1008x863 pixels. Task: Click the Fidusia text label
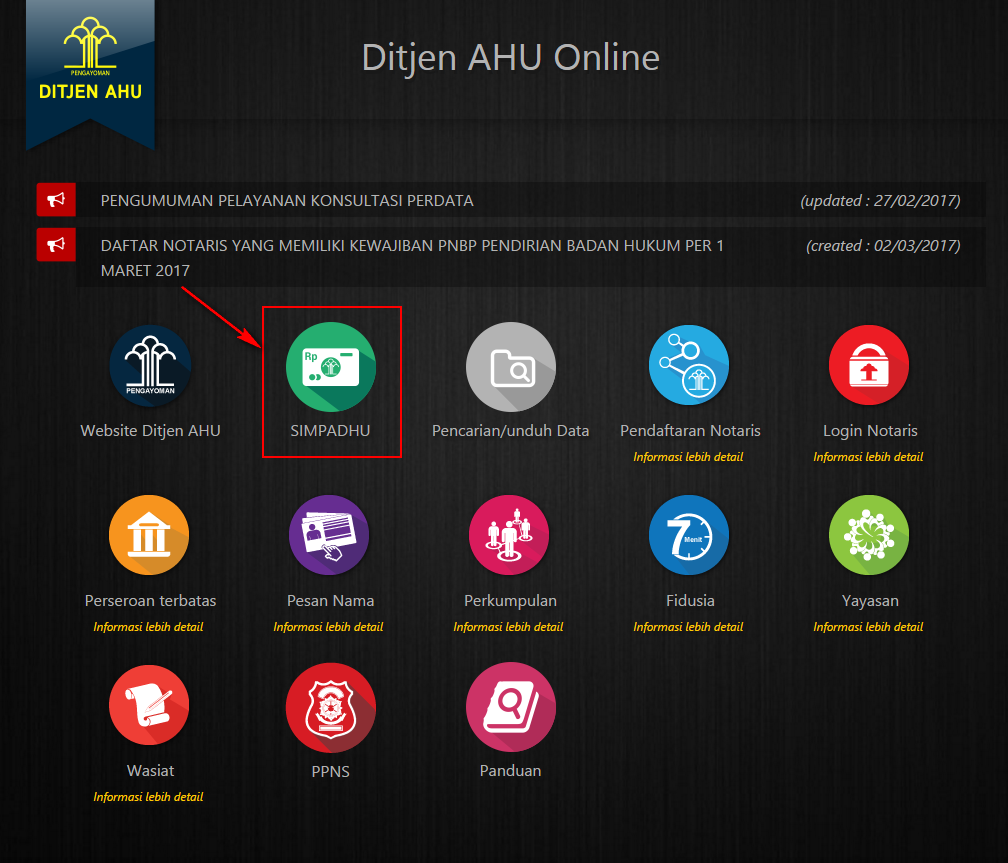690,601
